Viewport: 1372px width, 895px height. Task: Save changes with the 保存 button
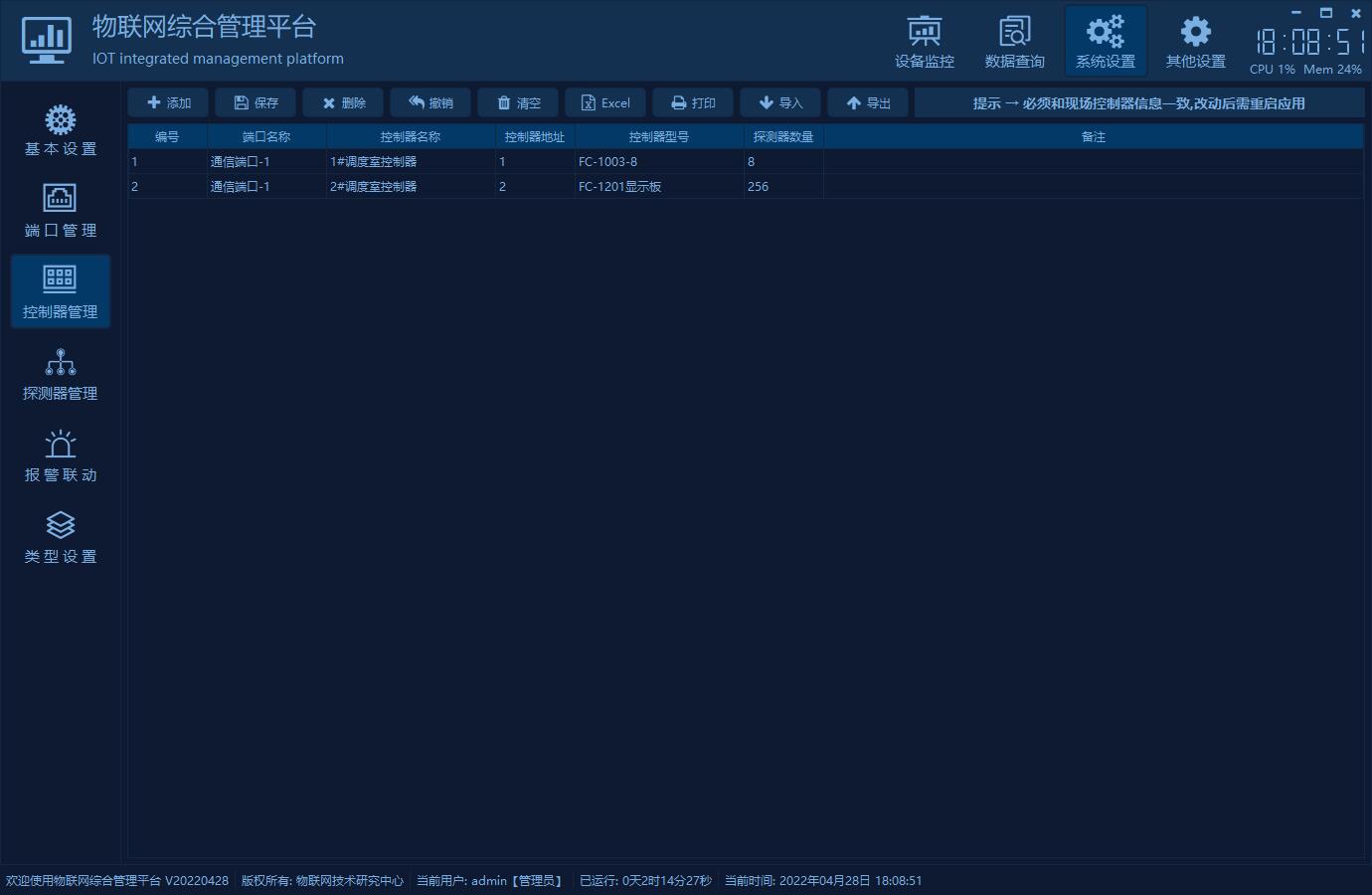pos(256,102)
